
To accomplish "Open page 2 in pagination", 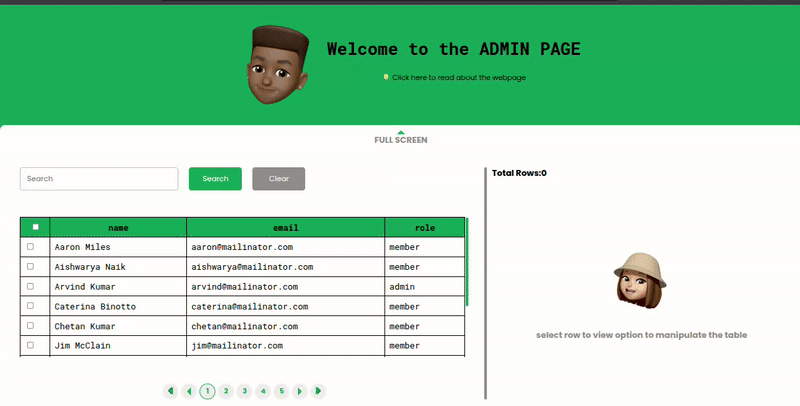I will pyautogui.click(x=226, y=391).
